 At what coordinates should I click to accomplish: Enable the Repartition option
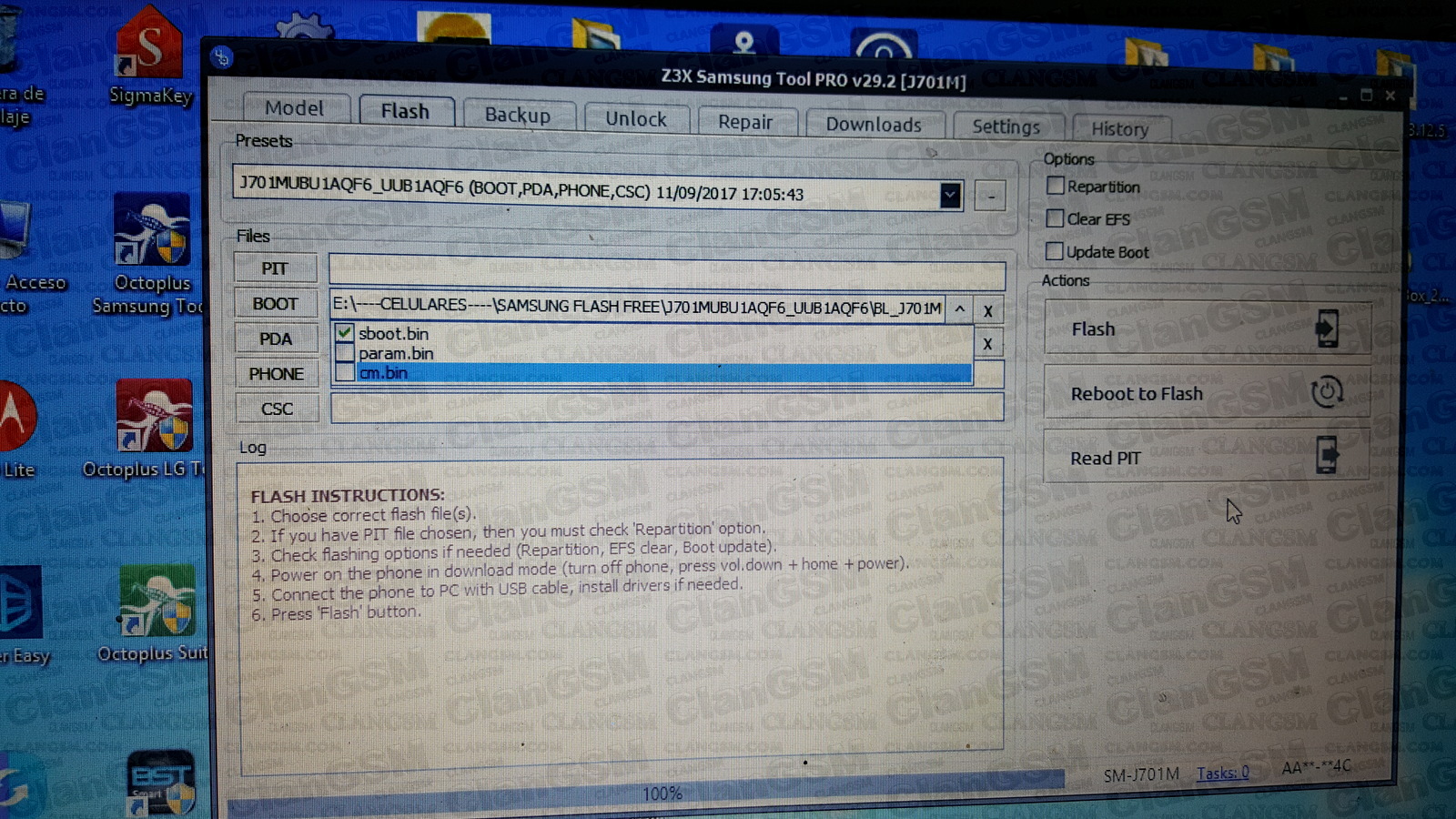[x=1056, y=186]
